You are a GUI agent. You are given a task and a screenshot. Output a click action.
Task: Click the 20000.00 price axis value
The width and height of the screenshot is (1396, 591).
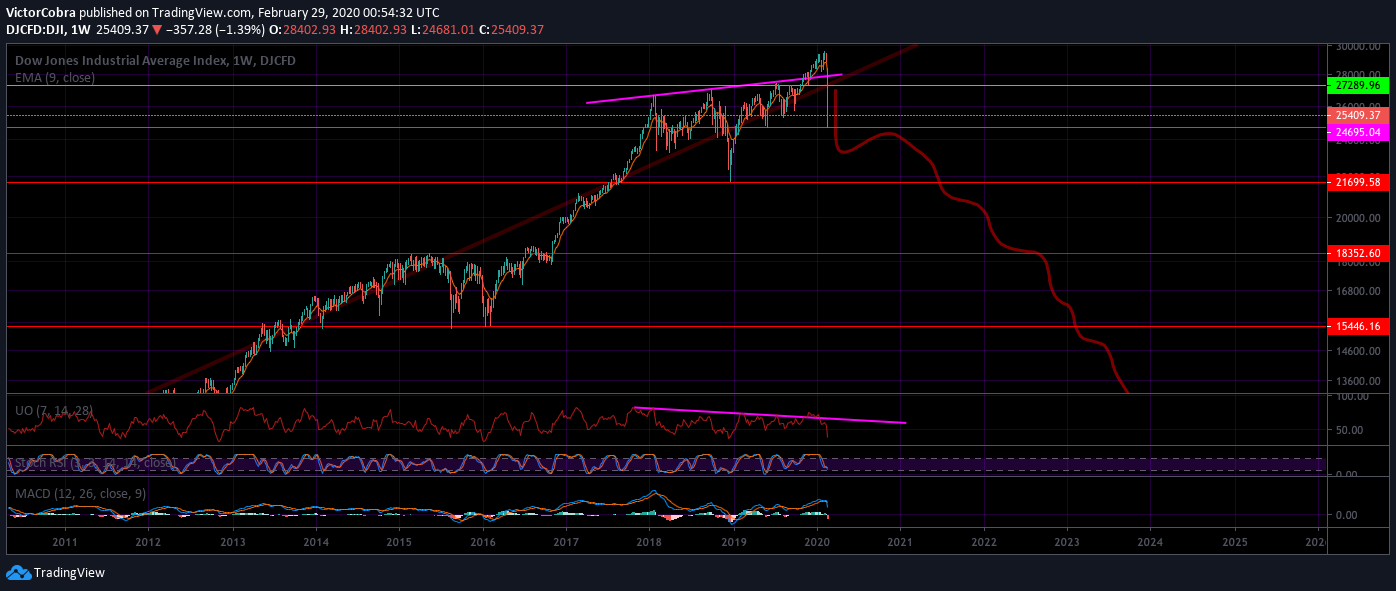[1358, 218]
